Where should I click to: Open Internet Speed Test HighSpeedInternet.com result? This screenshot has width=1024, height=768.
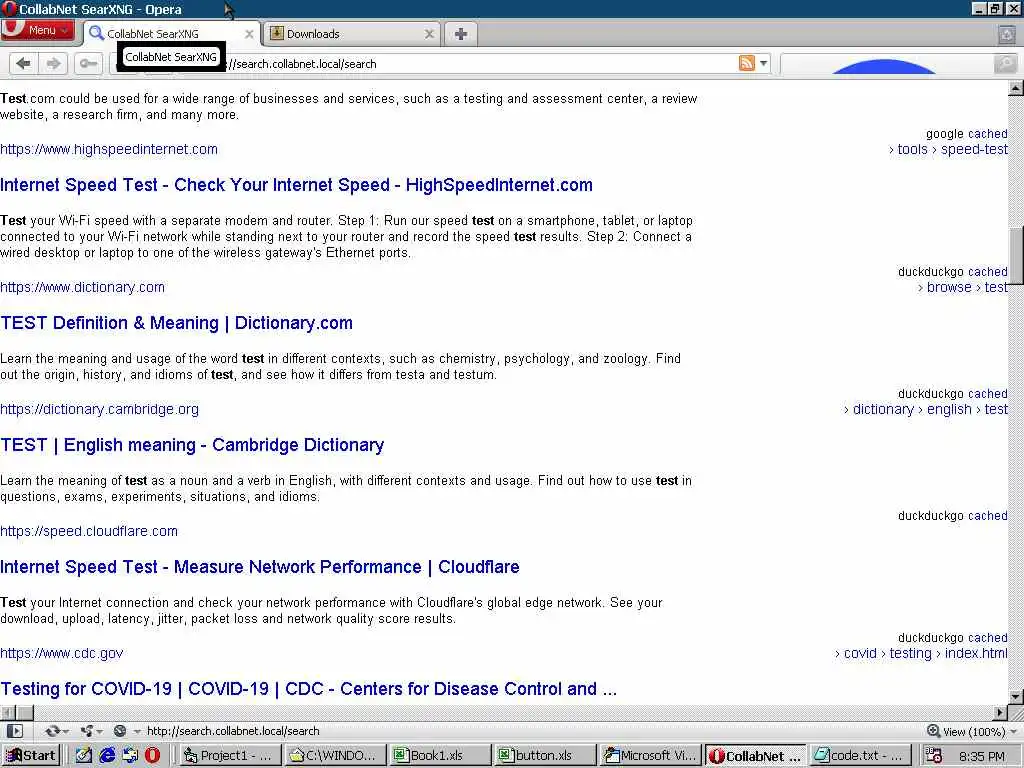point(296,185)
